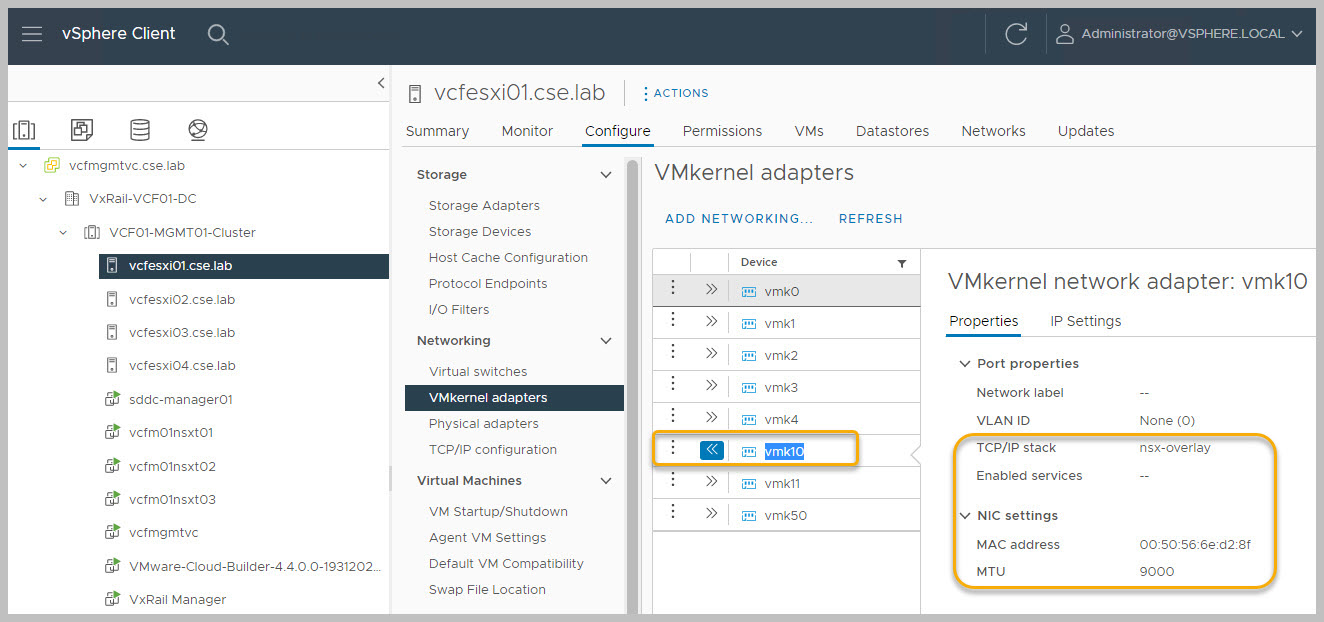Image resolution: width=1324 pixels, height=622 pixels.
Task: Open the Networking inventory view icon
Action: click(198, 130)
